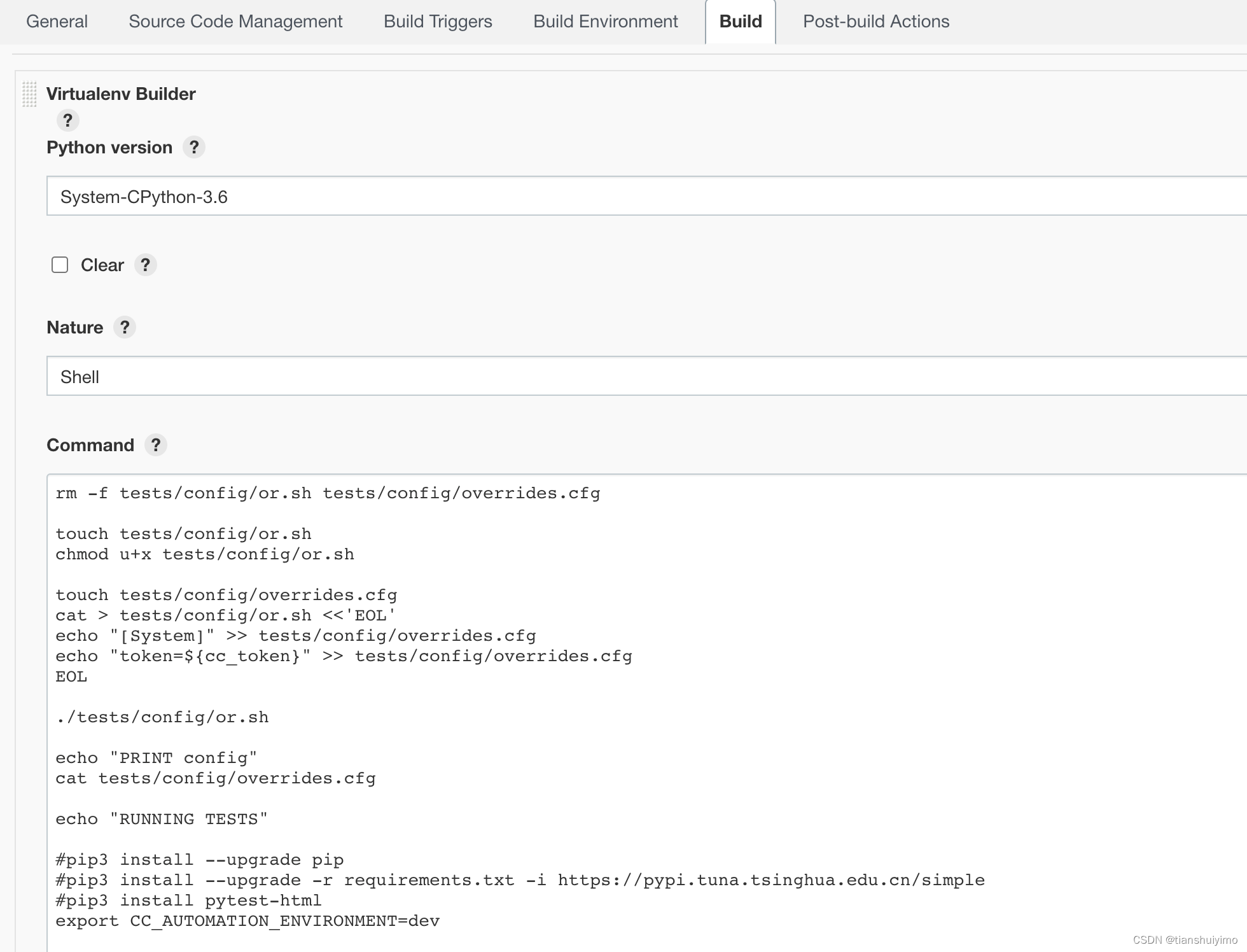Image resolution: width=1247 pixels, height=952 pixels.
Task: Click the Nature field help icon
Action: click(126, 327)
